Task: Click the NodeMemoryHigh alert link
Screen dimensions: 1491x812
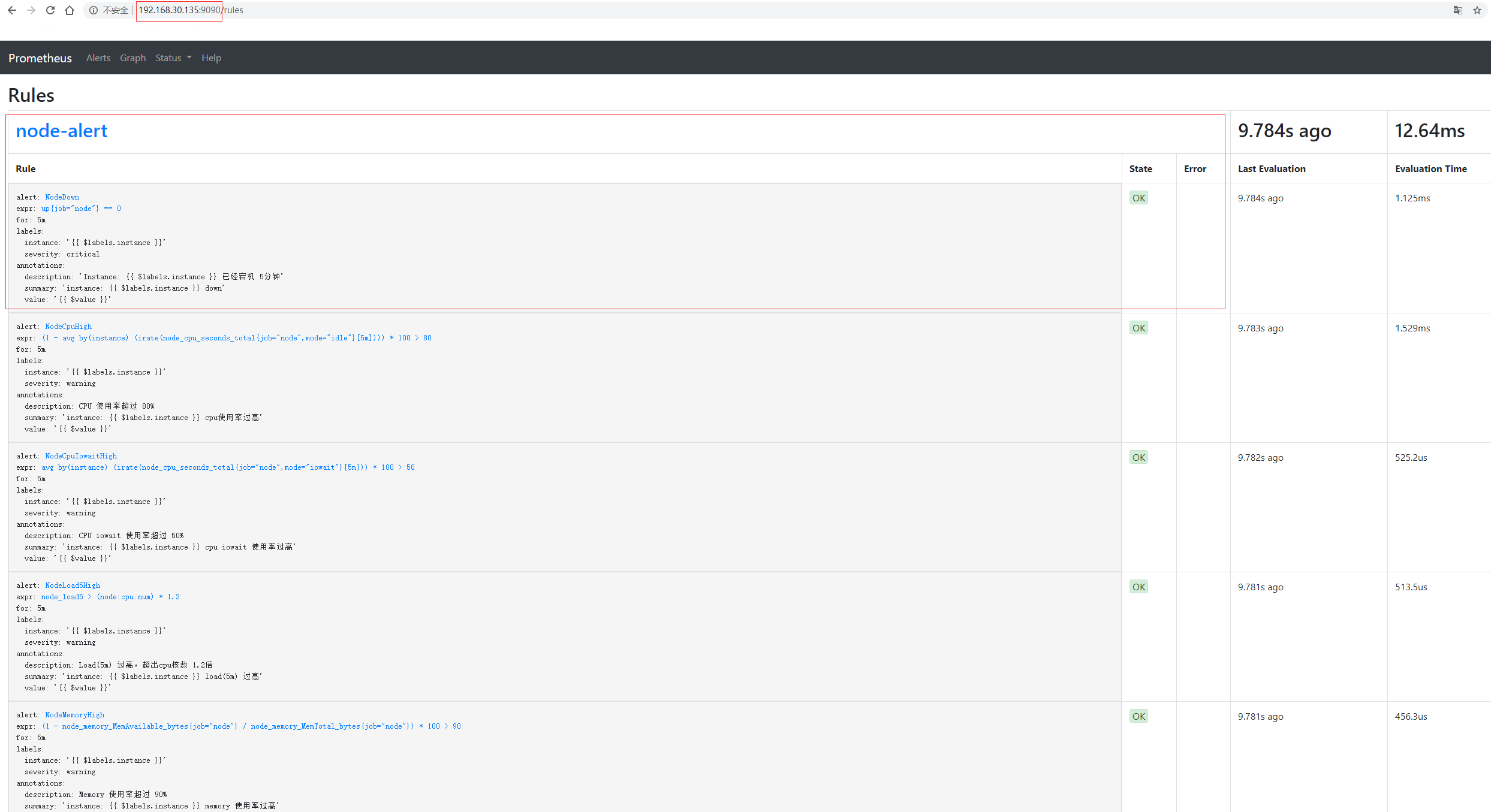Action: pos(74,714)
